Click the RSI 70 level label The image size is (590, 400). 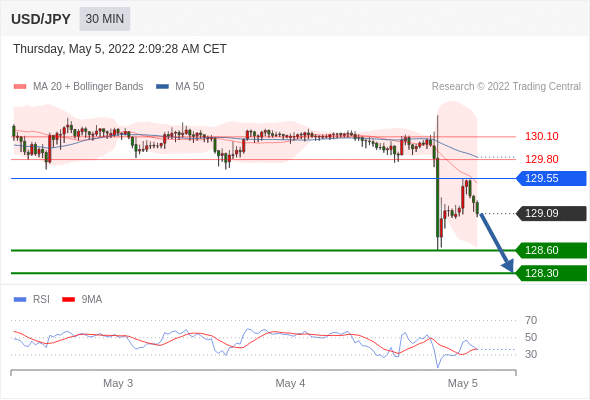pyautogui.click(x=531, y=320)
